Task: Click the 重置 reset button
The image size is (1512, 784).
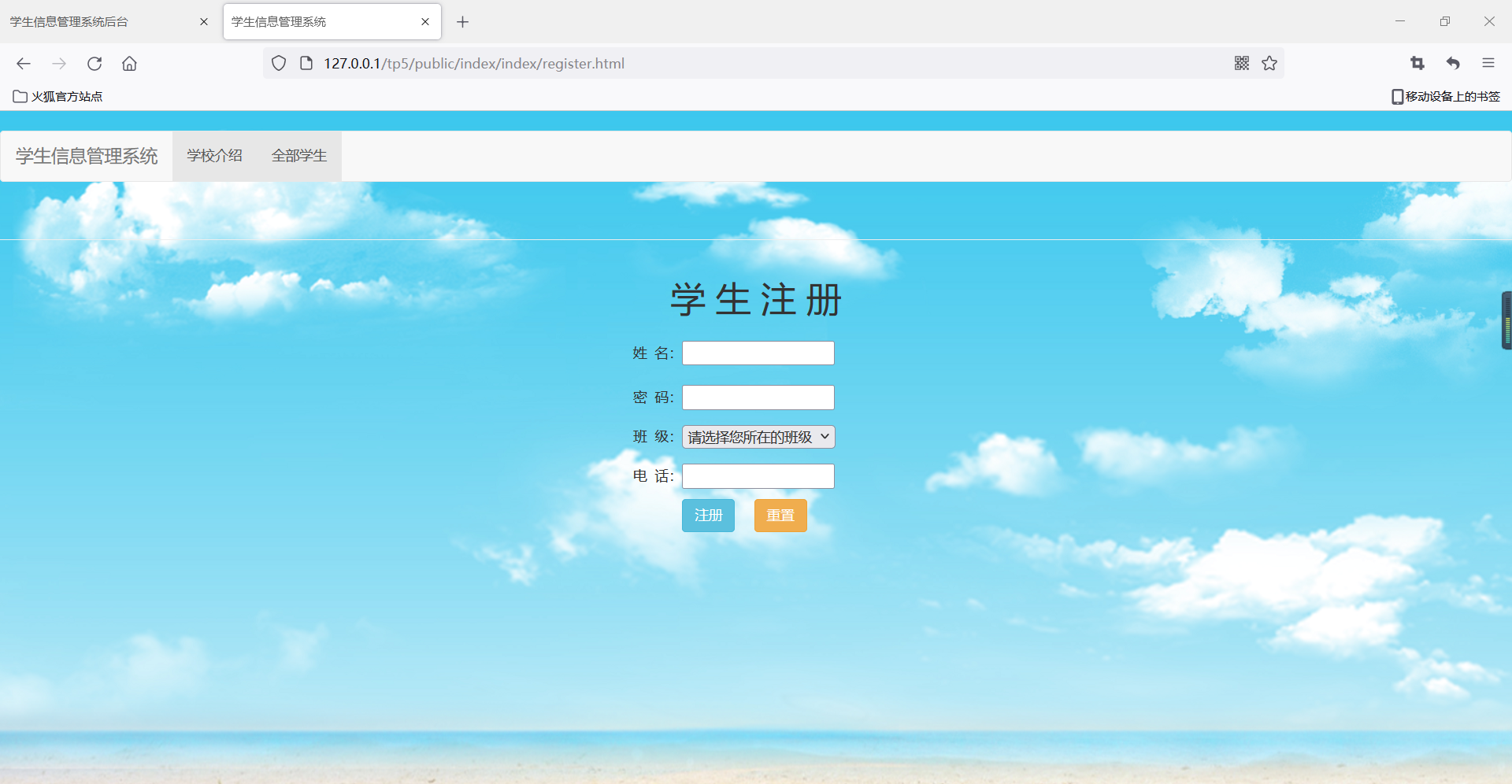Action: point(780,515)
